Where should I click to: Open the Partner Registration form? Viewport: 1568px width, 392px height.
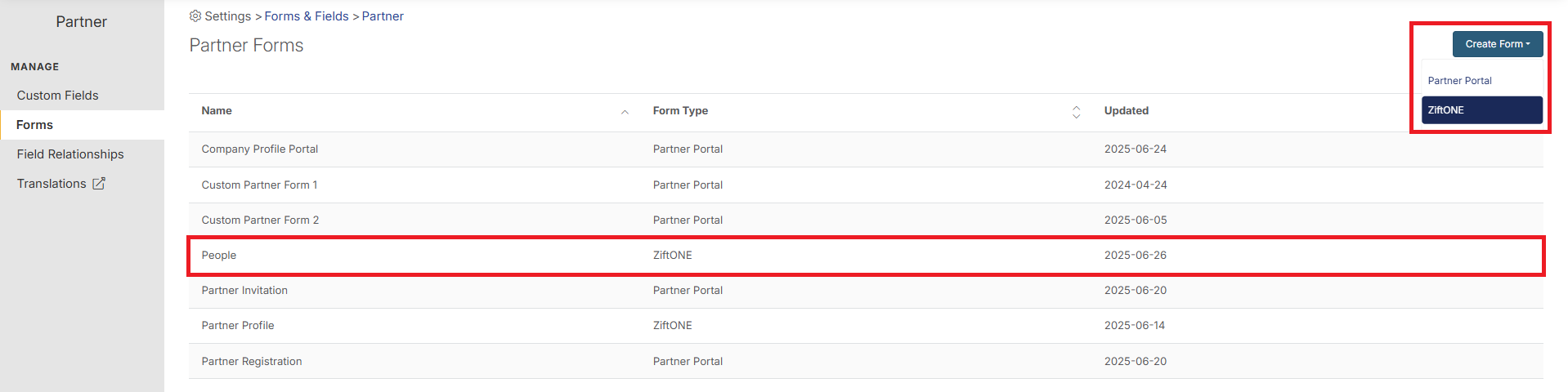pos(252,362)
